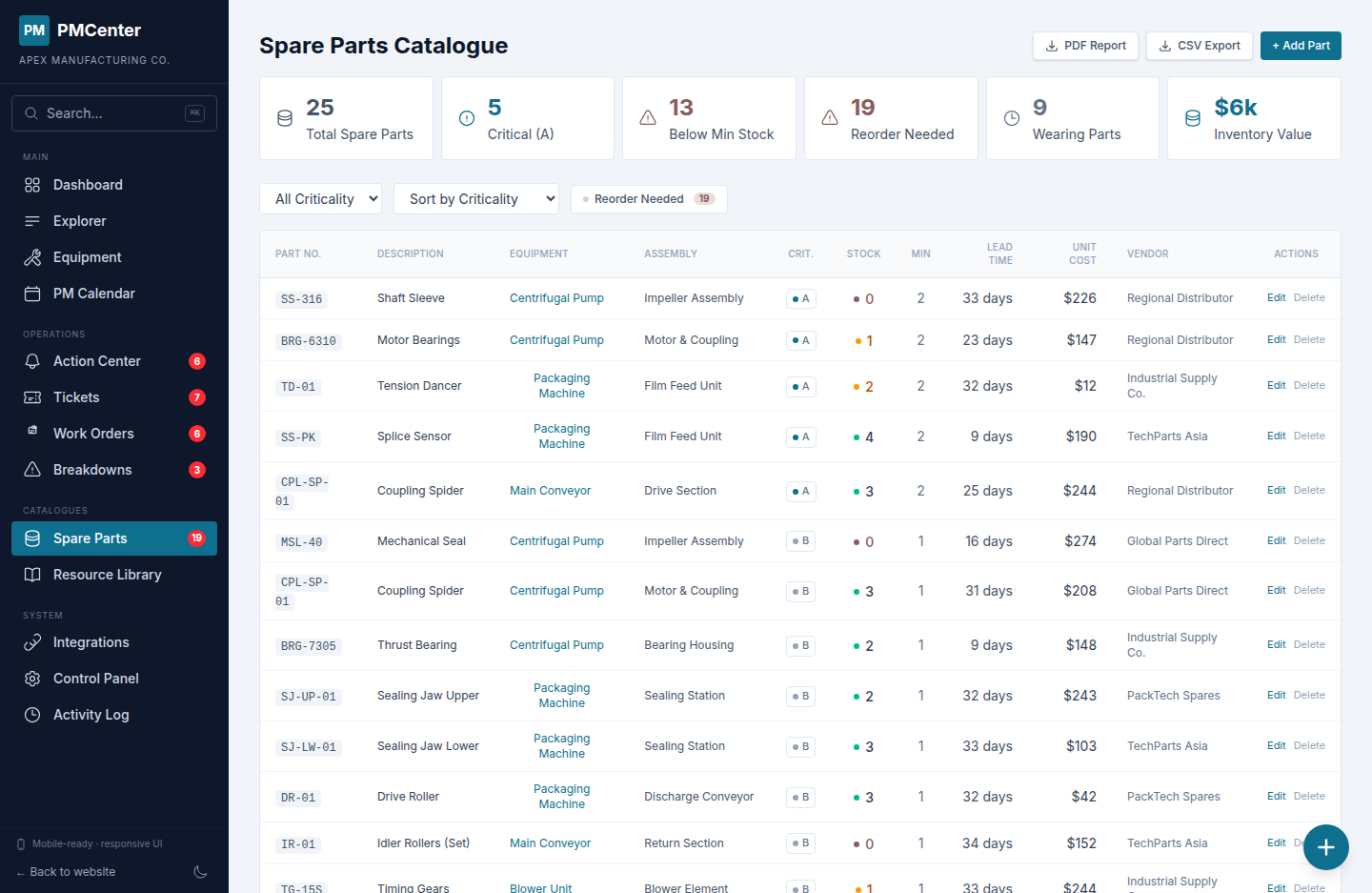This screenshot has height=893, width=1372.
Task: Open Tickets via its sidebar icon
Action: tap(31, 396)
